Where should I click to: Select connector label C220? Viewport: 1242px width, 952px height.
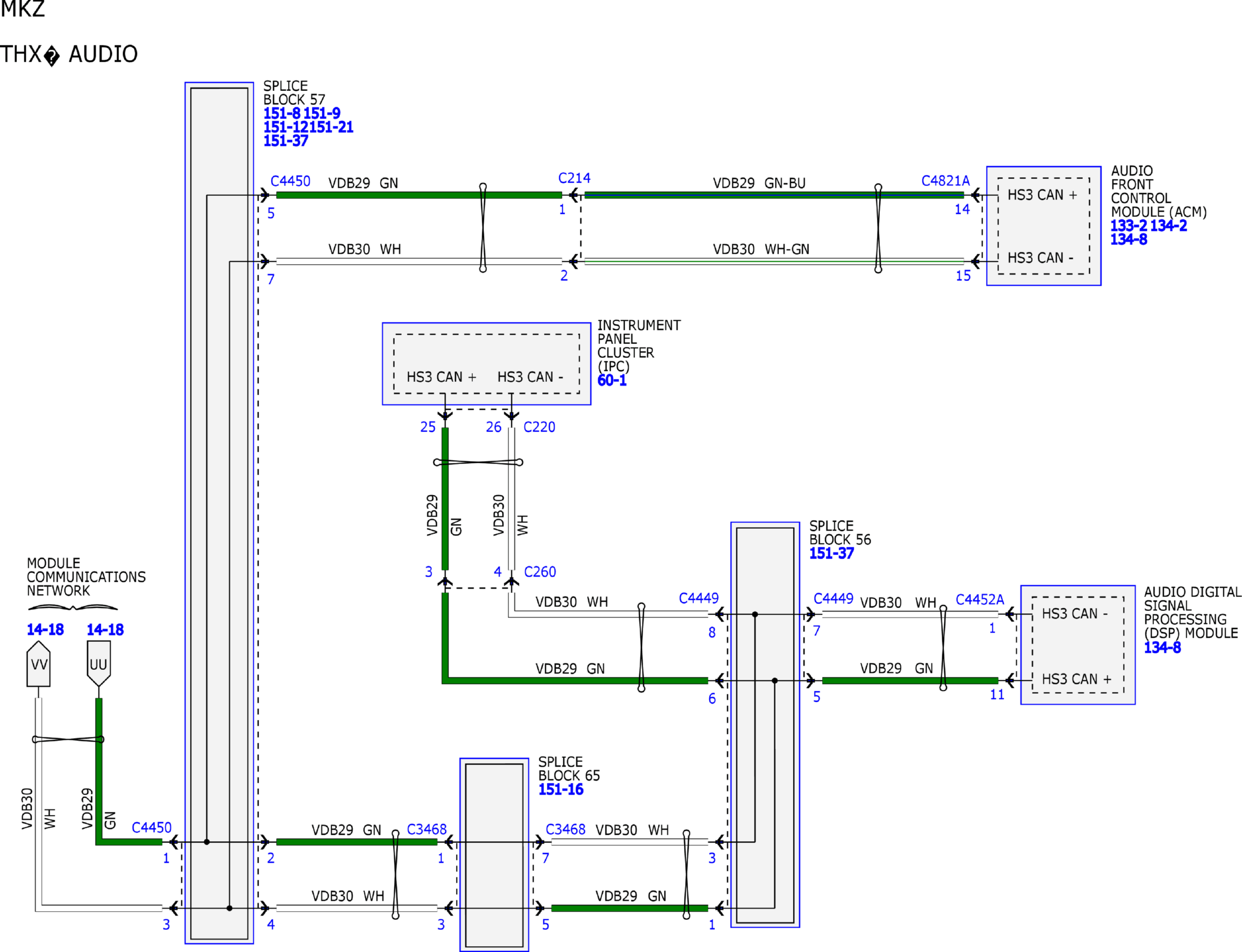click(x=539, y=427)
